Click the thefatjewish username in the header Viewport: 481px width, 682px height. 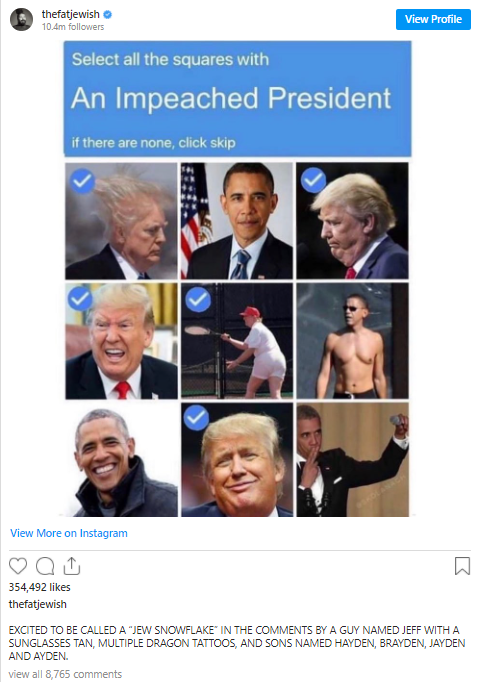click(70, 14)
